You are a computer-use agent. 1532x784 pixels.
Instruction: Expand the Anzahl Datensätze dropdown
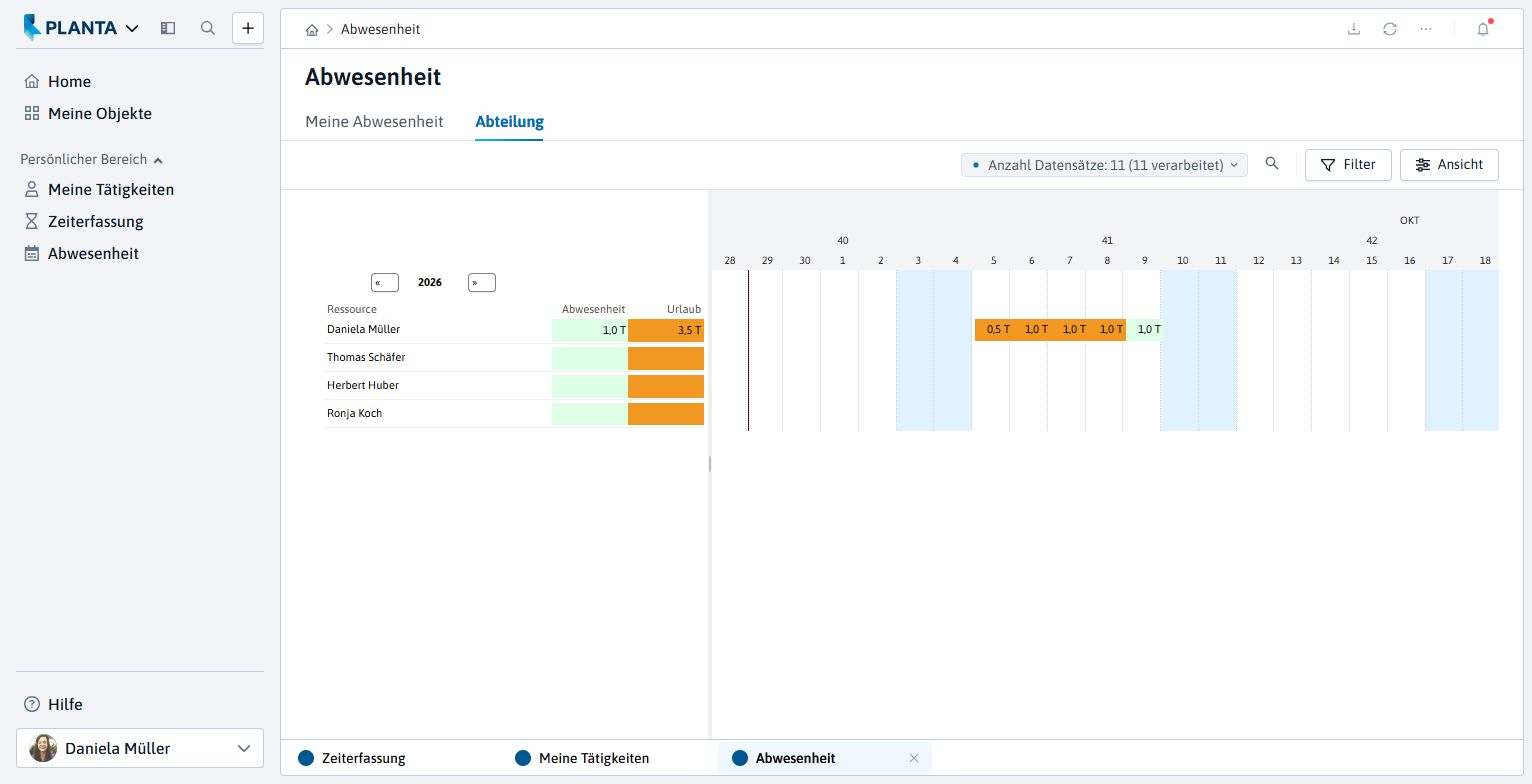(1104, 165)
